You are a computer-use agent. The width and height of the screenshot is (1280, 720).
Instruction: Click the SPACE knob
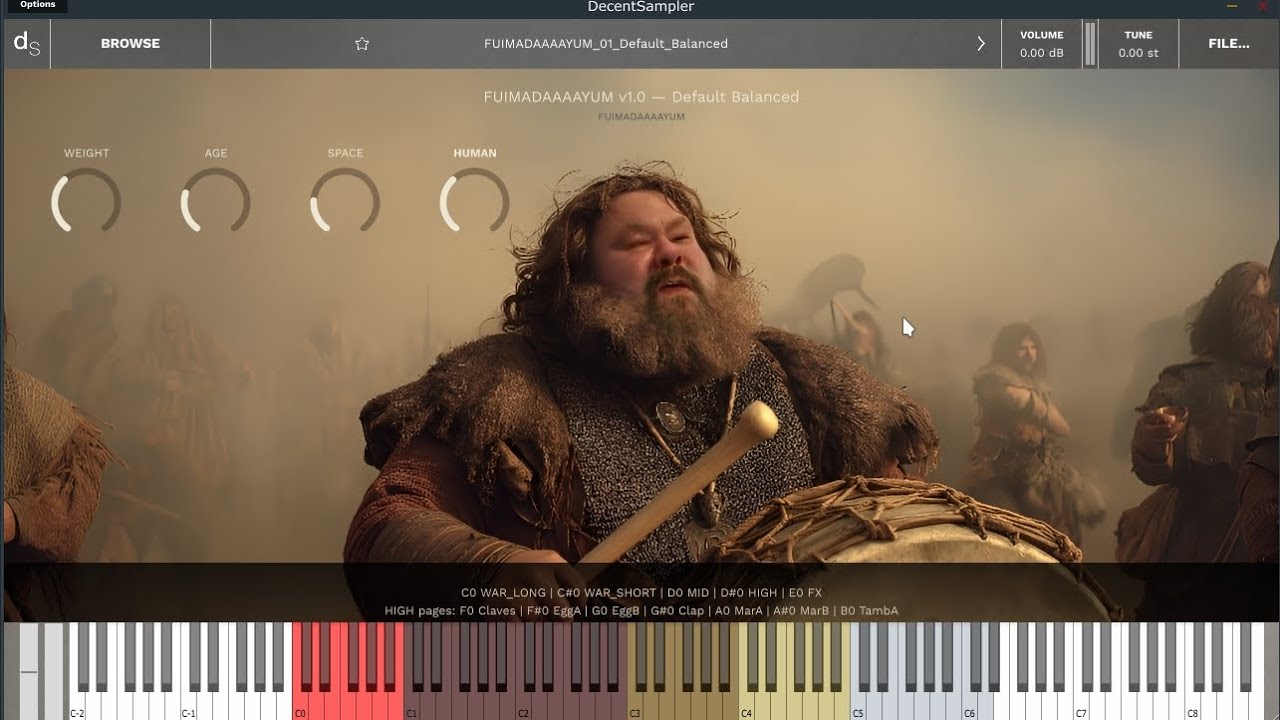pos(345,200)
